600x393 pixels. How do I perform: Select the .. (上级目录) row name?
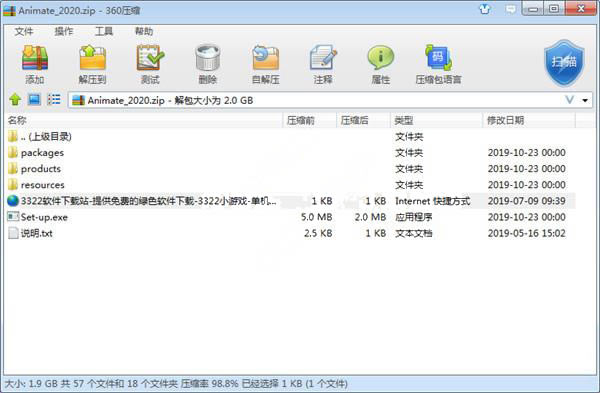(x=46, y=136)
